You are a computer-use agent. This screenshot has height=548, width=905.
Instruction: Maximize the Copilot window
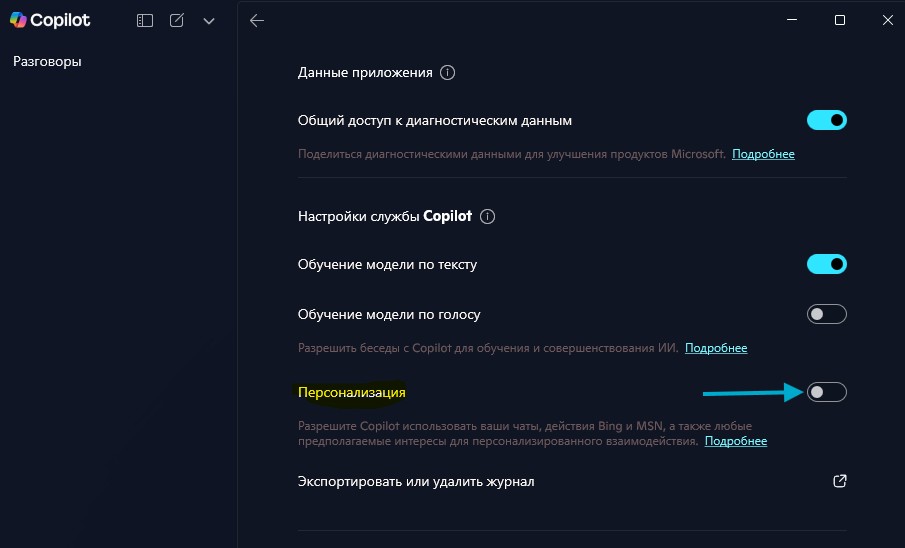click(840, 20)
